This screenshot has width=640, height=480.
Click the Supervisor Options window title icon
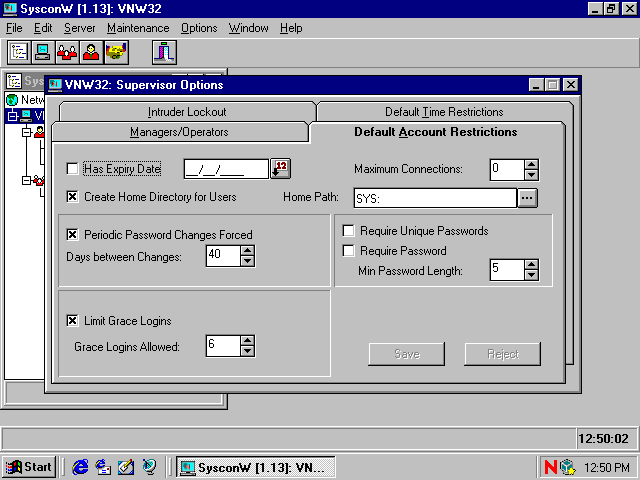(x=55, y=85)
